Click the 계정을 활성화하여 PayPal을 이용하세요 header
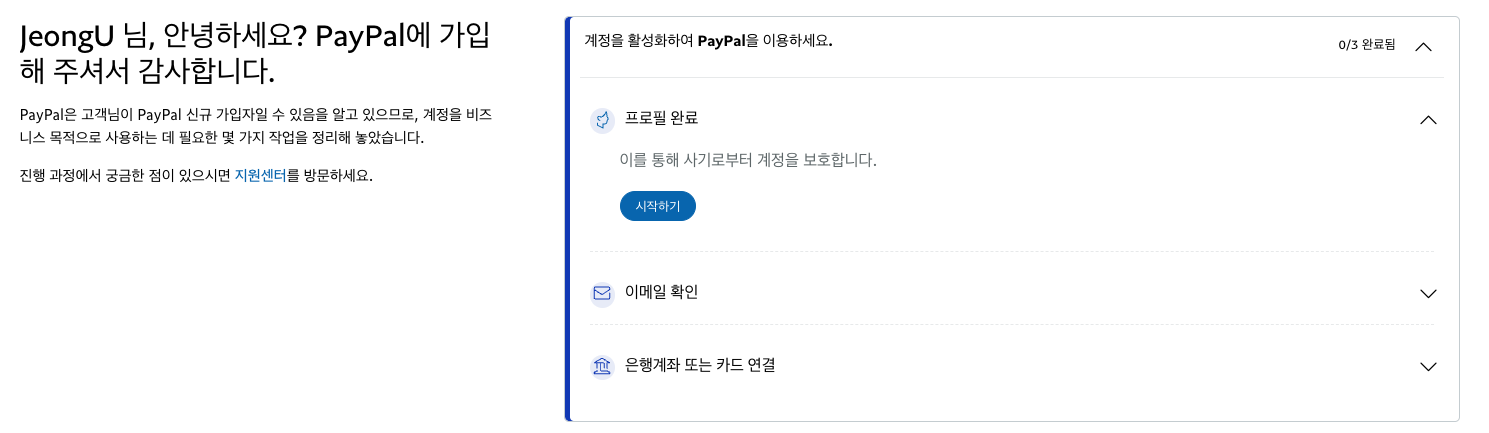Viewport: 1489px width, 433px height. click(708, 42)
